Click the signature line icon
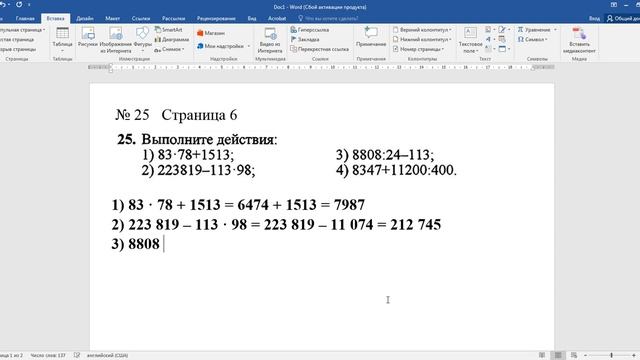Screen dimensions: 640x360 pyautogui.click(x=503, y=30)
